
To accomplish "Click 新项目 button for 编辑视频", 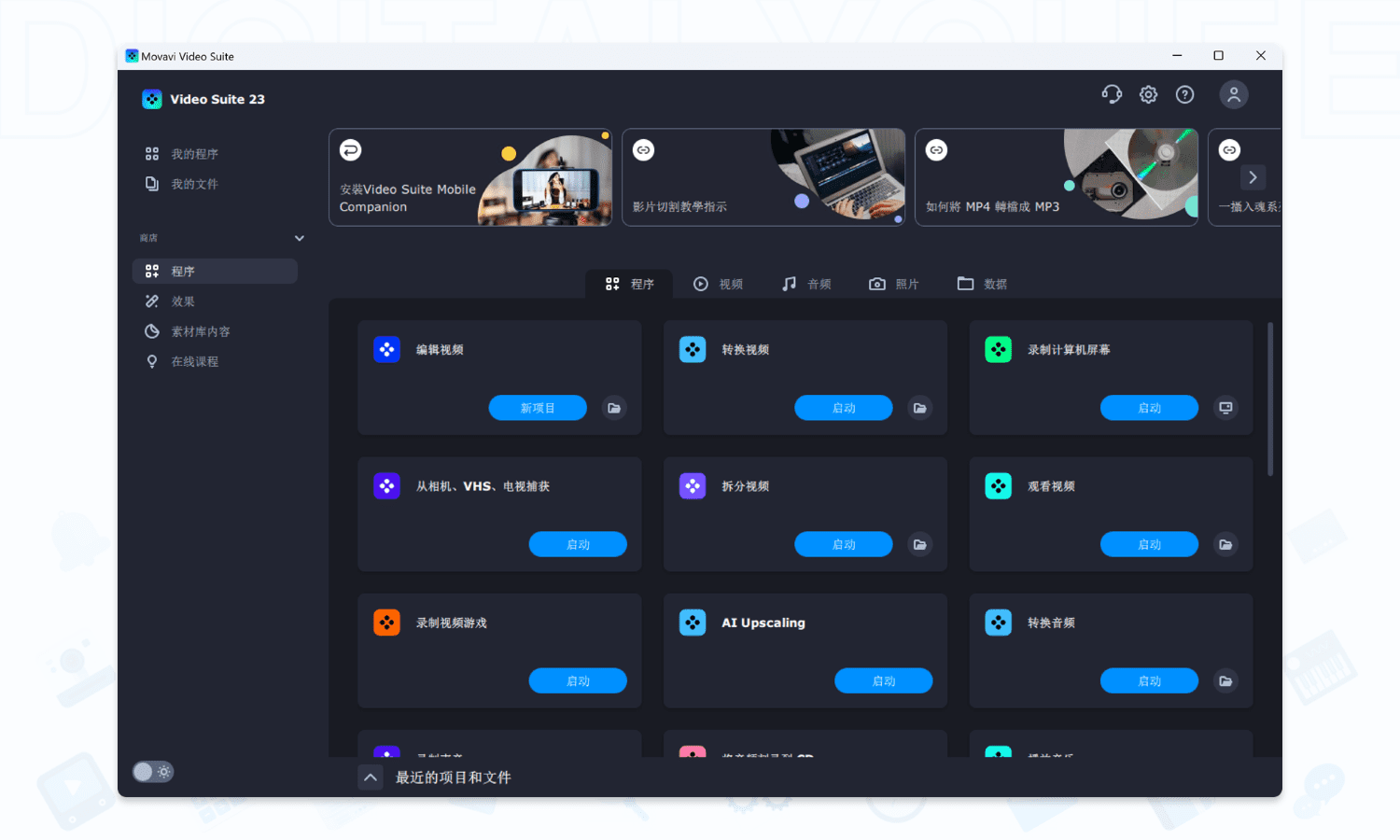I will [x=538, y=408].
